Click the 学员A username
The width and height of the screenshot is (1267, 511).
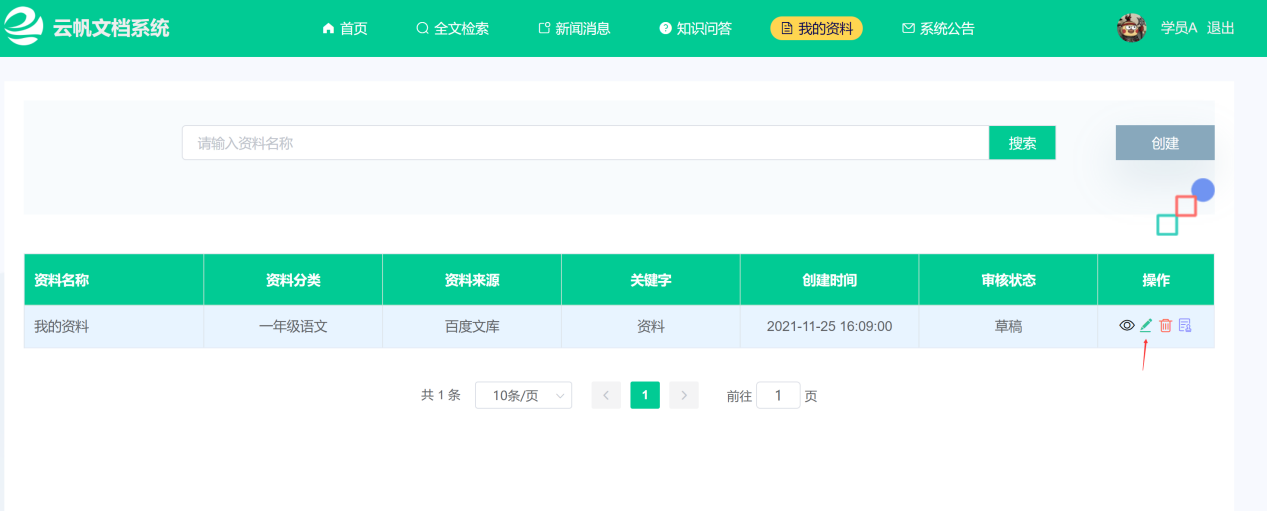(x=1179, y=28)
